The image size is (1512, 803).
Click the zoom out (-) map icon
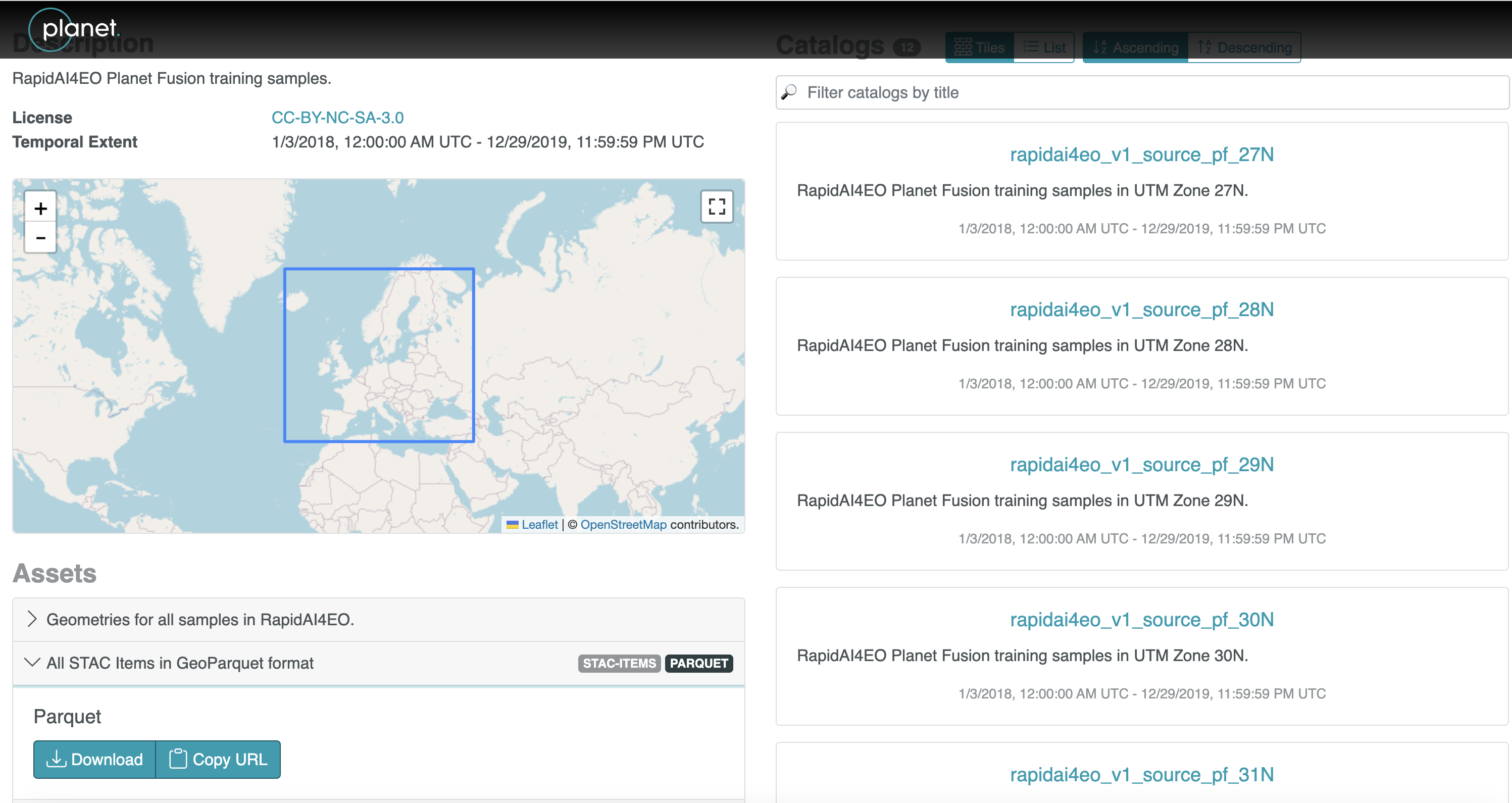pos(40,237)
